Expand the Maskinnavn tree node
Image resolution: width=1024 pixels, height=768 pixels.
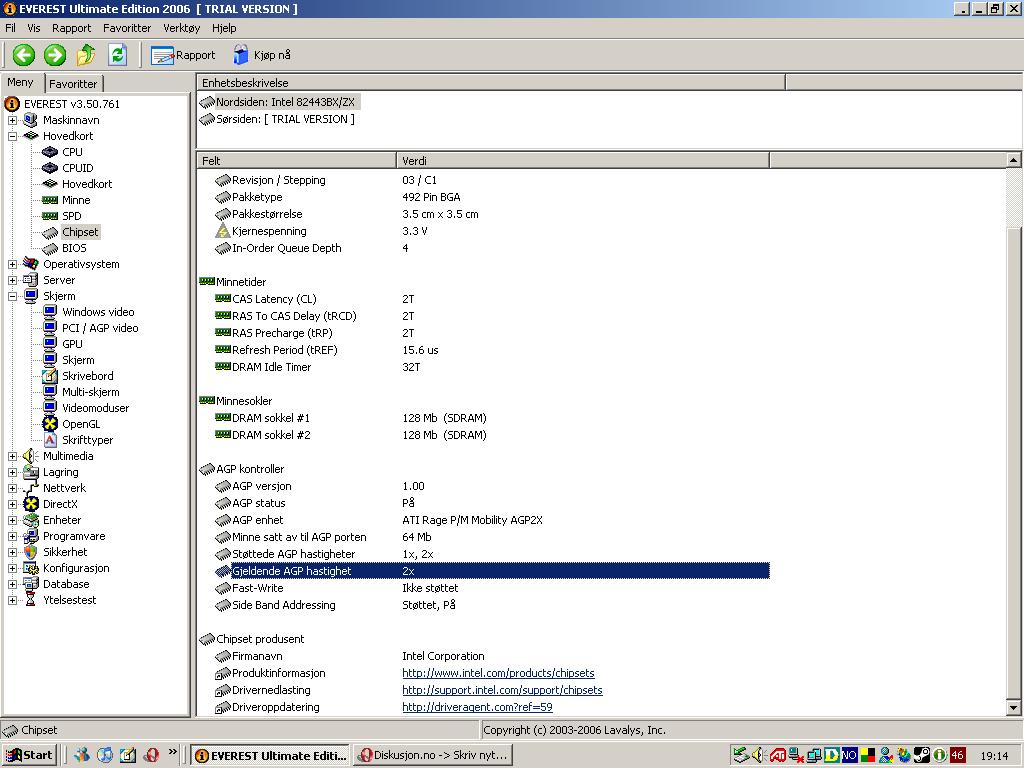tap(12, 120)
